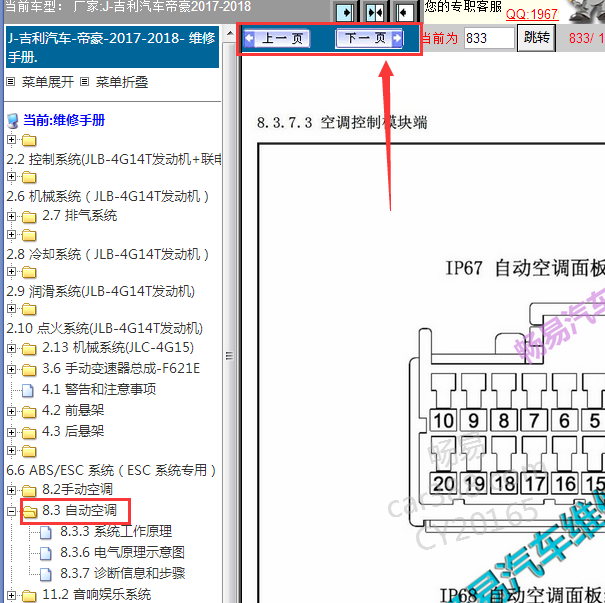605x603 pixels.
Task: Click the 2.7 排气系统 folder icon
Action: click(x=29, y=217)
